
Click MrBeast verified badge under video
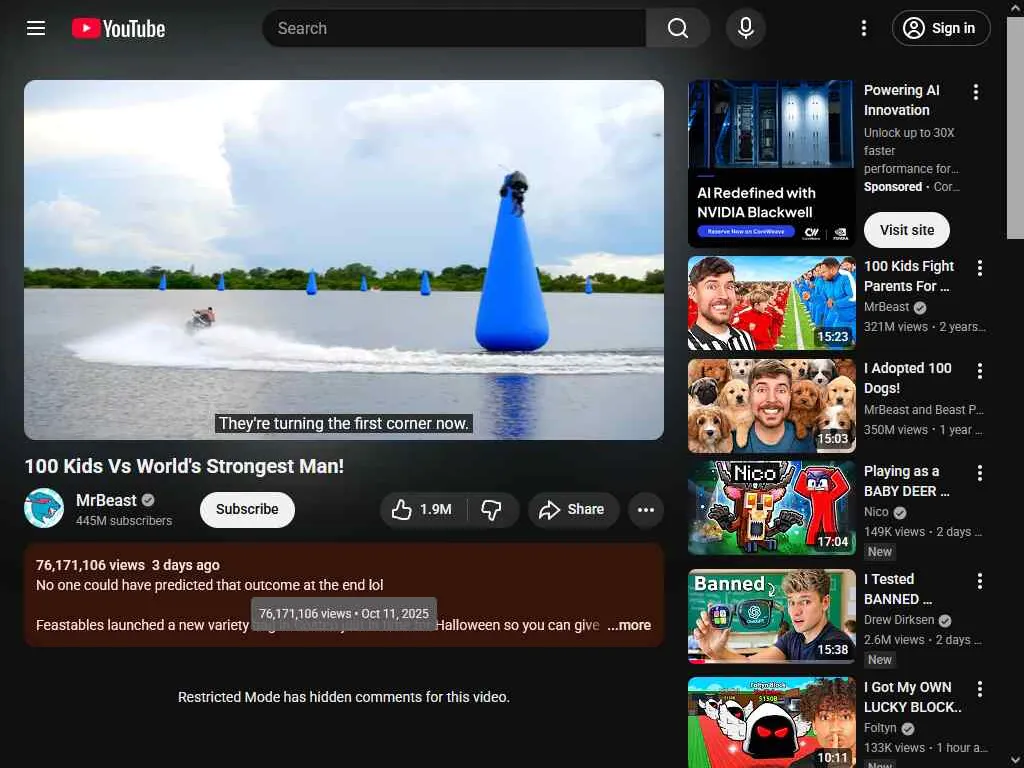(148, 500)
